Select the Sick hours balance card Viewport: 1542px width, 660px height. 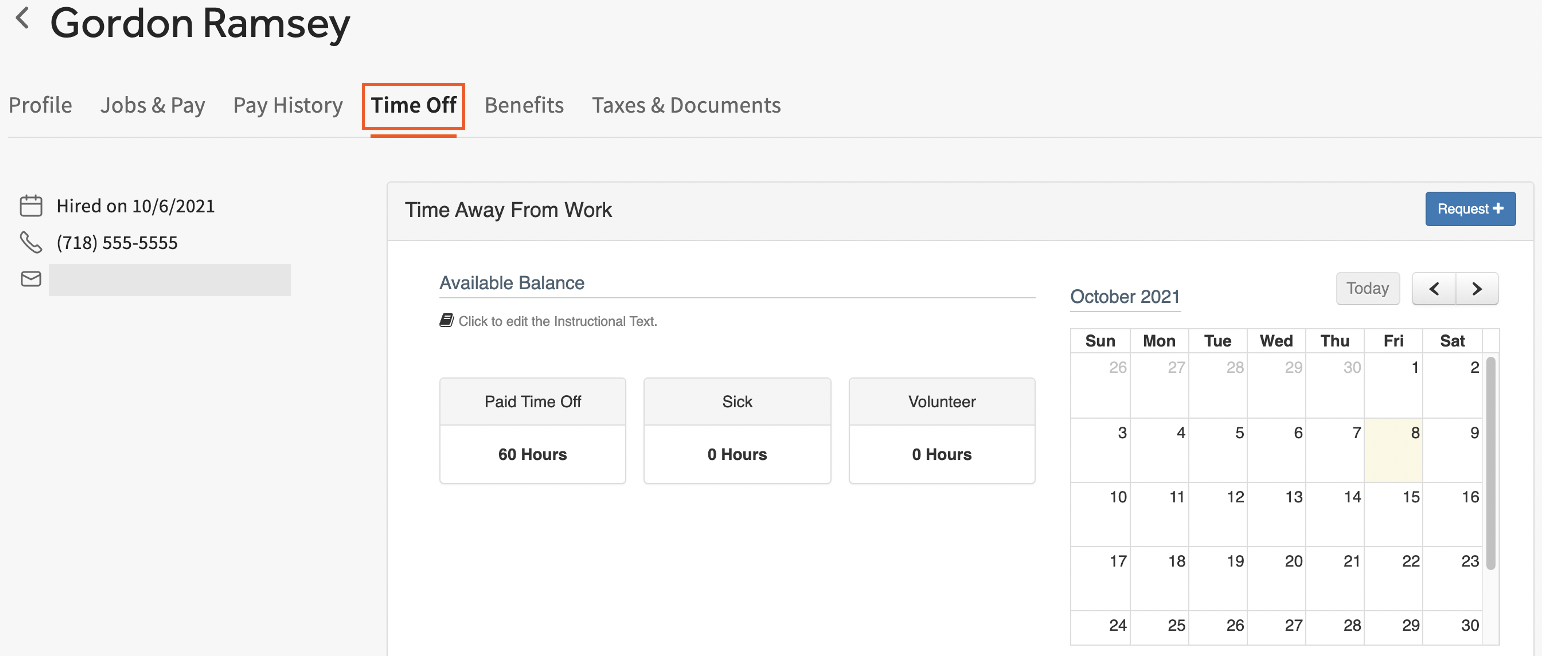coord(737,431)
